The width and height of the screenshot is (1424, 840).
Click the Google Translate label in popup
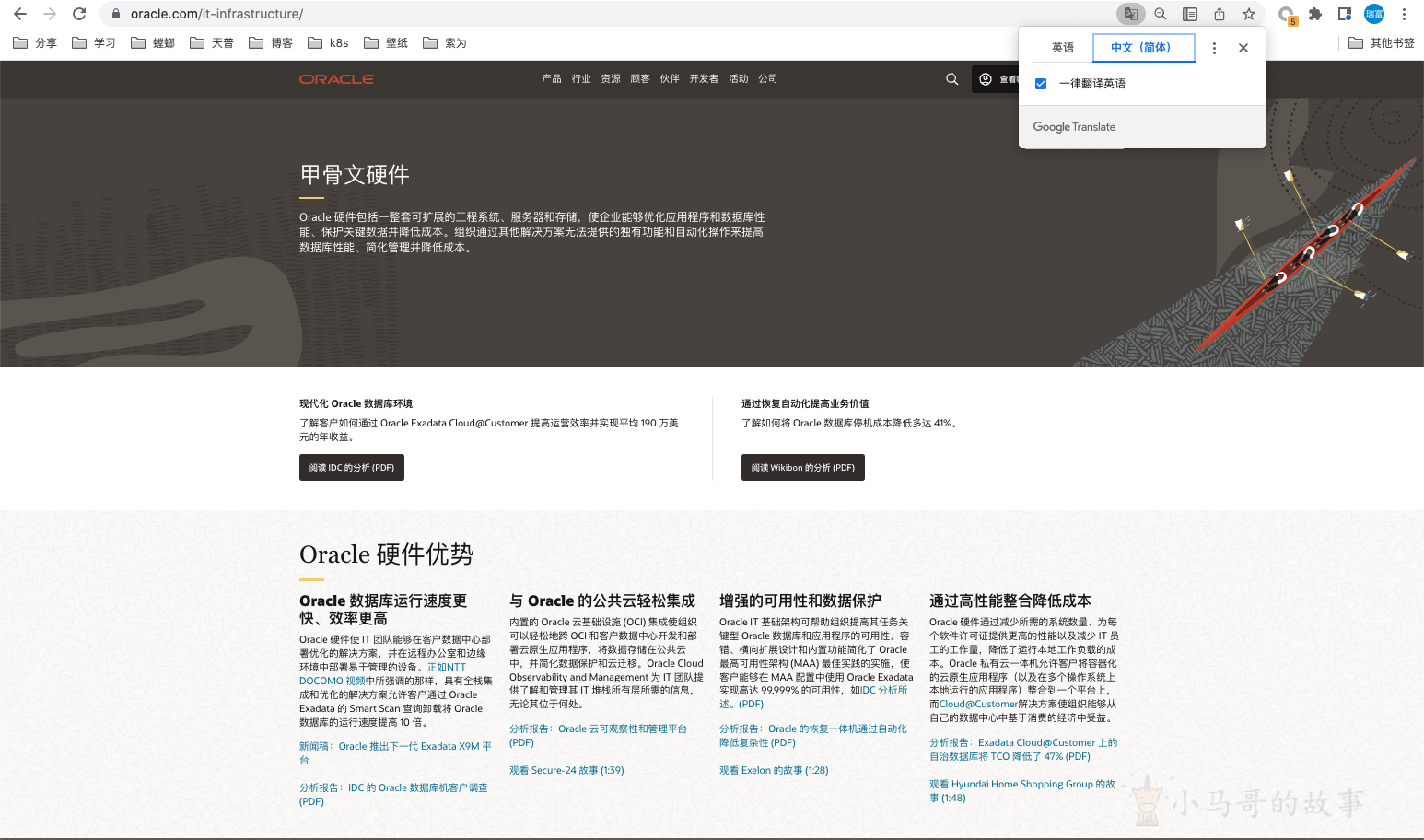(x=1074, y=127)
